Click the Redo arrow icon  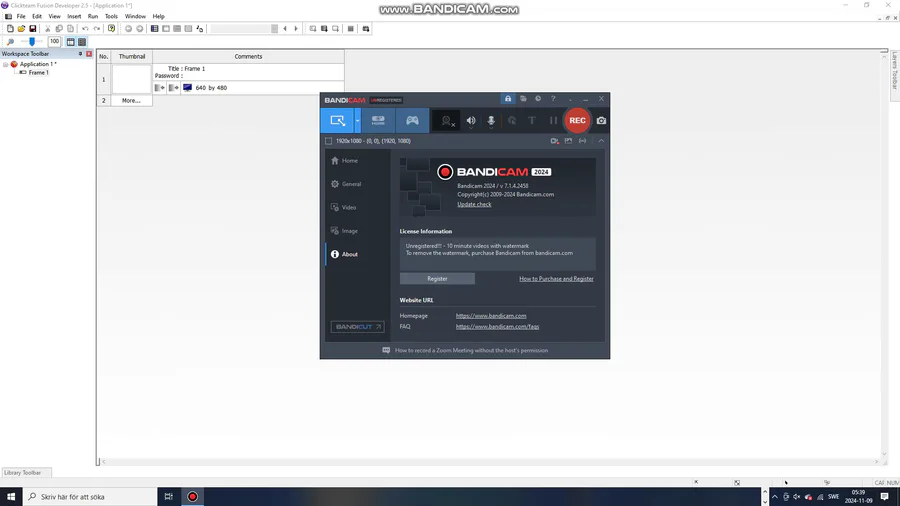(x=96, y=29)
